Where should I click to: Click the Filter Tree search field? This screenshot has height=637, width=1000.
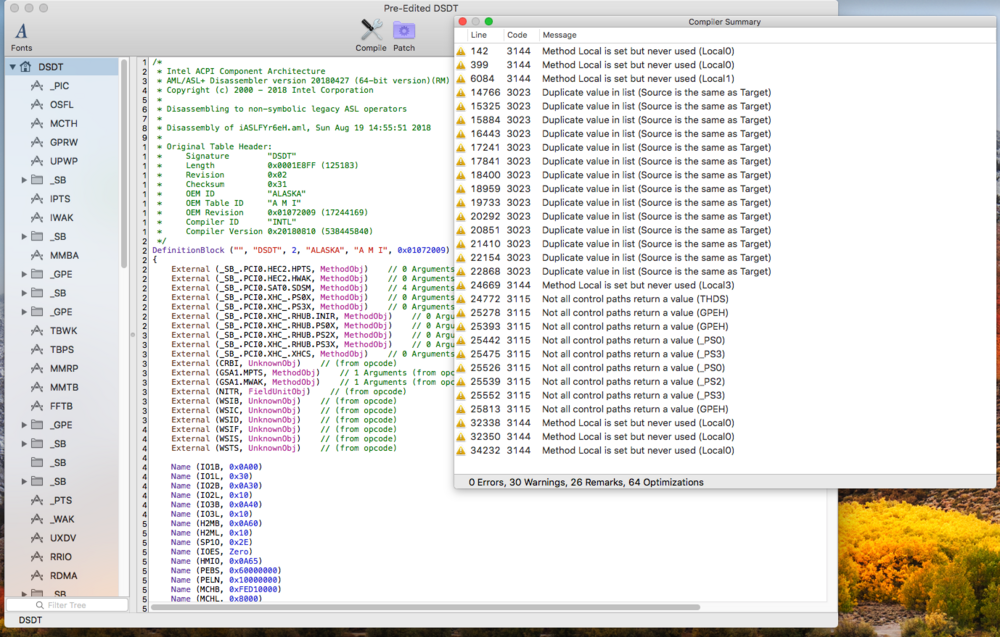tap(68, 605)
